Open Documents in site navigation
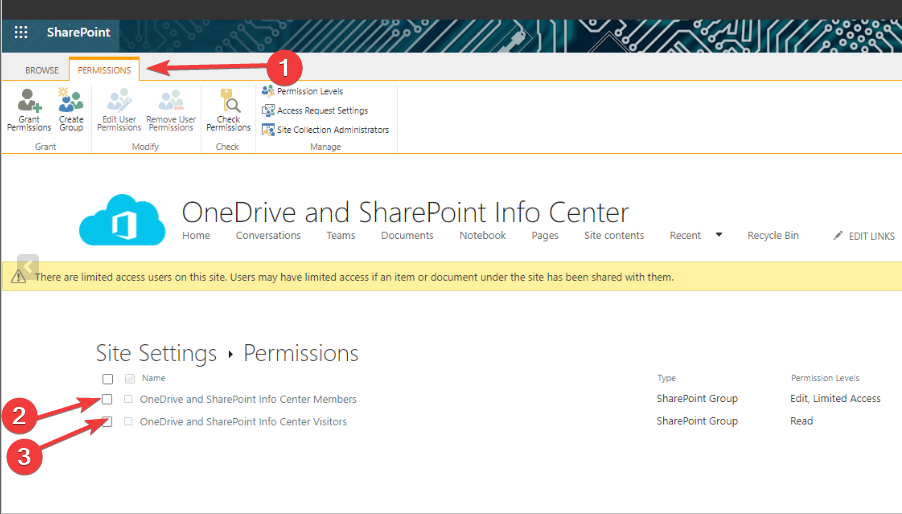The width and height of the screenshot is (902, 514). pyautogui.click(x=407, y=235)
